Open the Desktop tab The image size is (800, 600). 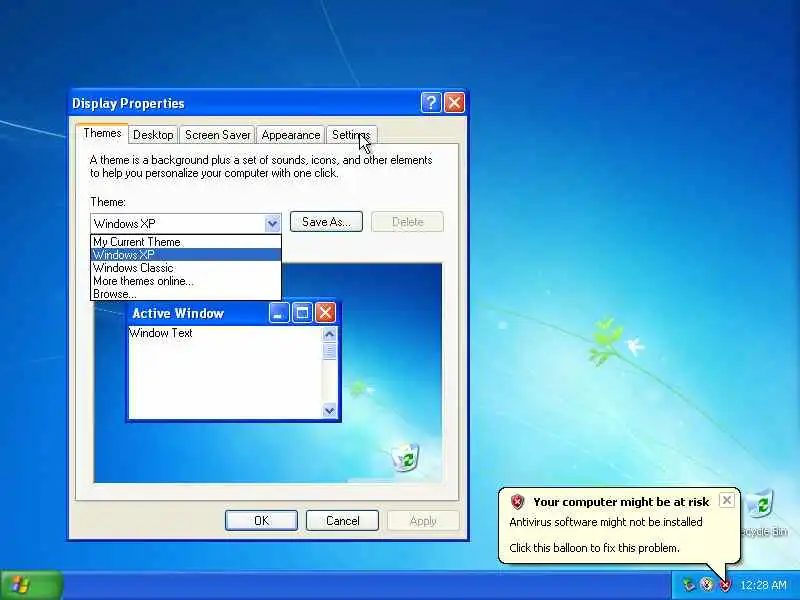pos(153,135)
